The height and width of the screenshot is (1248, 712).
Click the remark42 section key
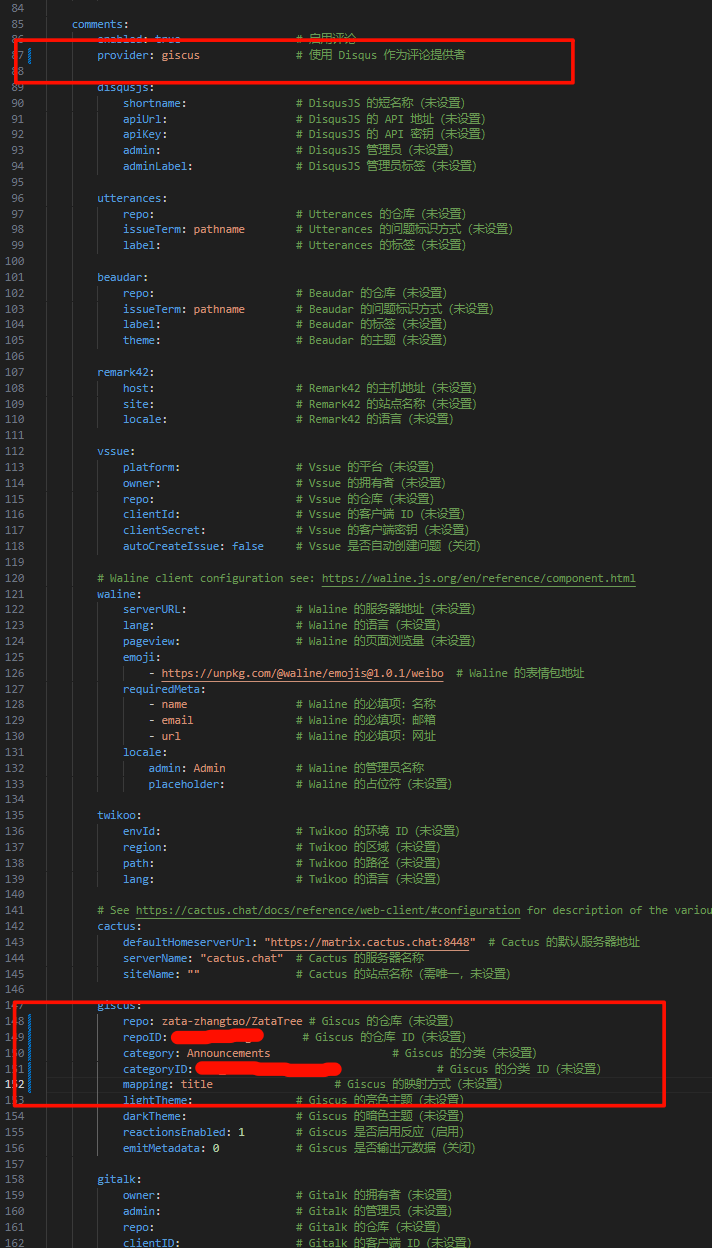point(125,372)
